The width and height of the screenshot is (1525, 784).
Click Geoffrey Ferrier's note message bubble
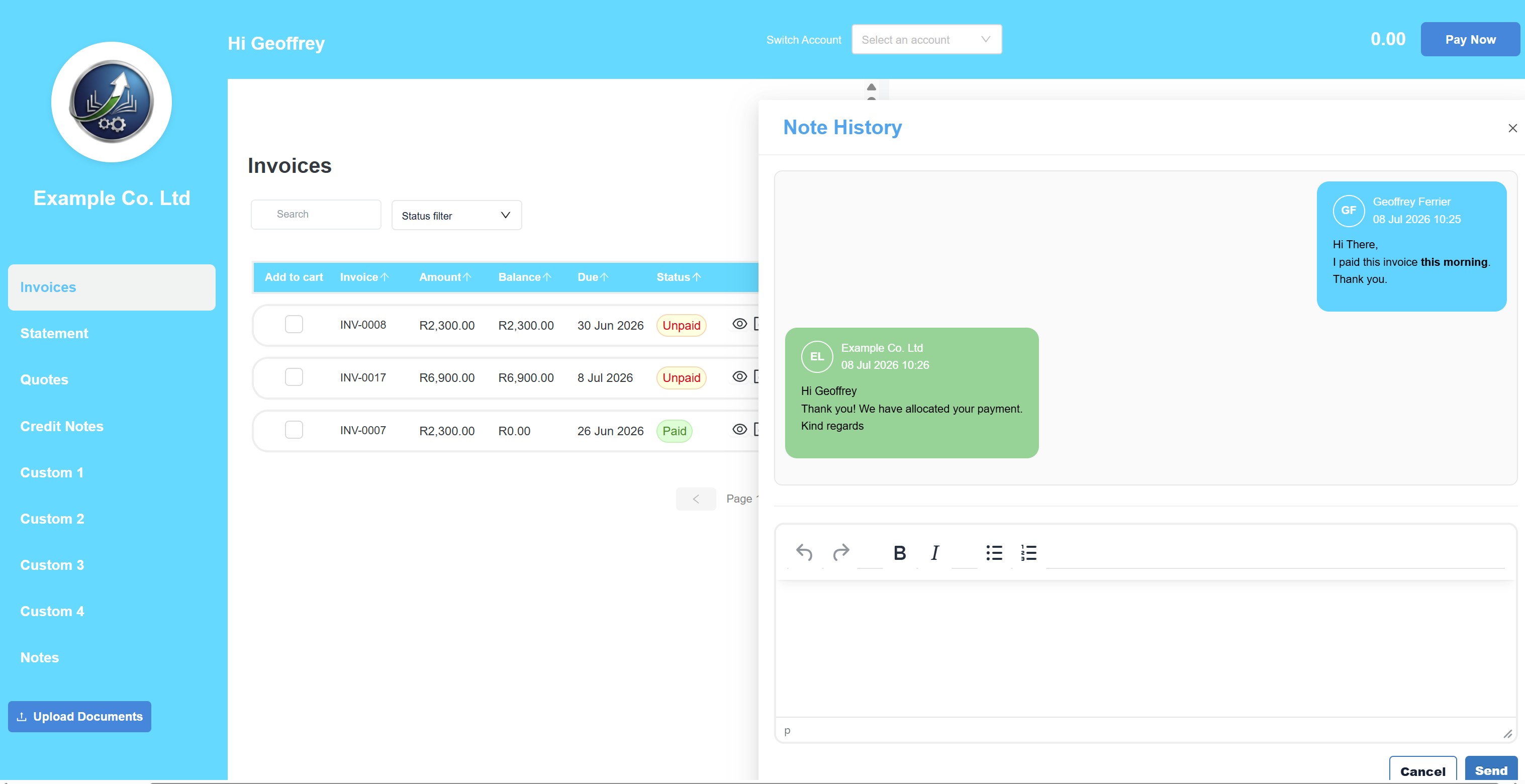pyautogui.click(x=1411, y=246)
